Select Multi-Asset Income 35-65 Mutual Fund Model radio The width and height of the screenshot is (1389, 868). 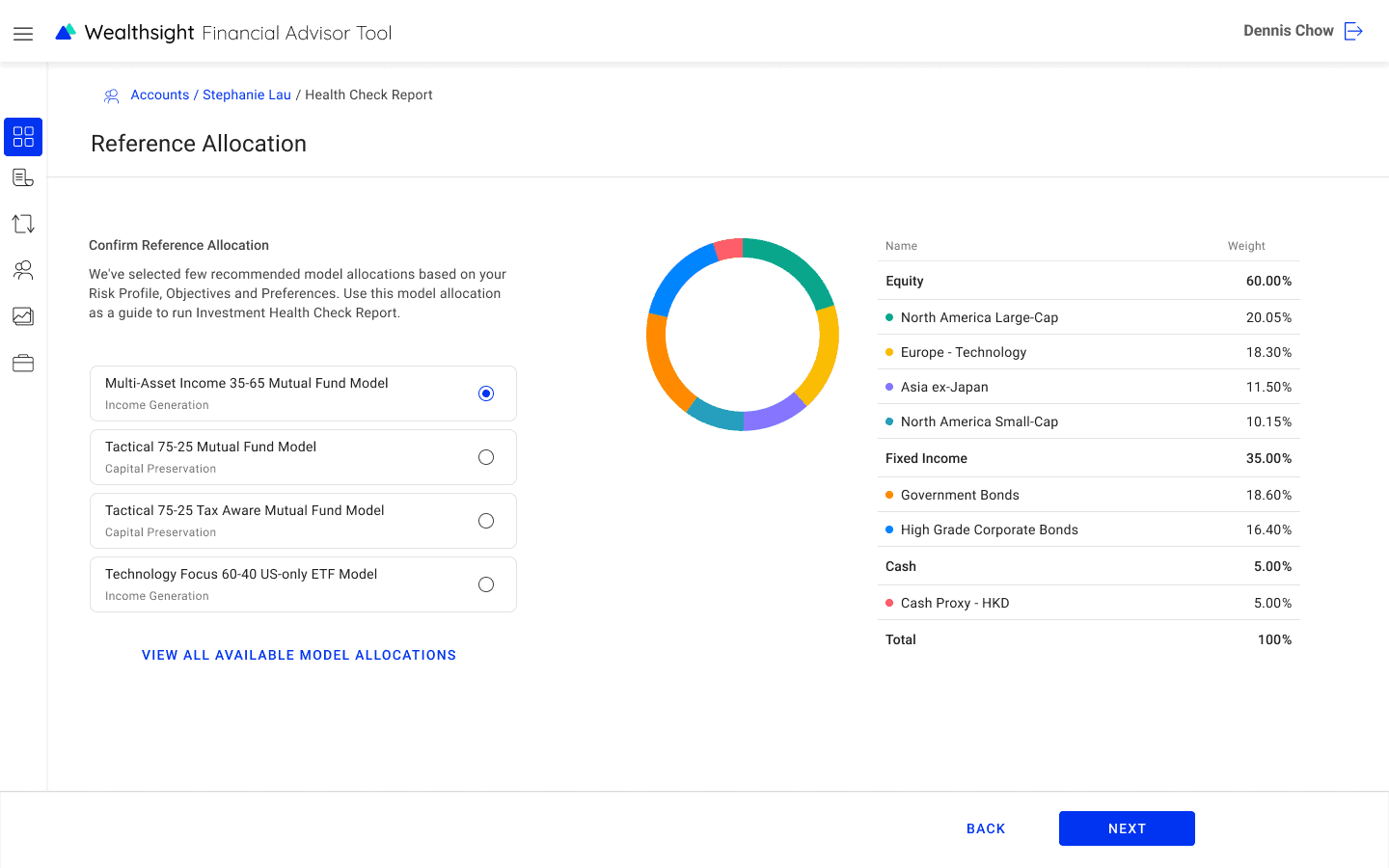(486, 393)
